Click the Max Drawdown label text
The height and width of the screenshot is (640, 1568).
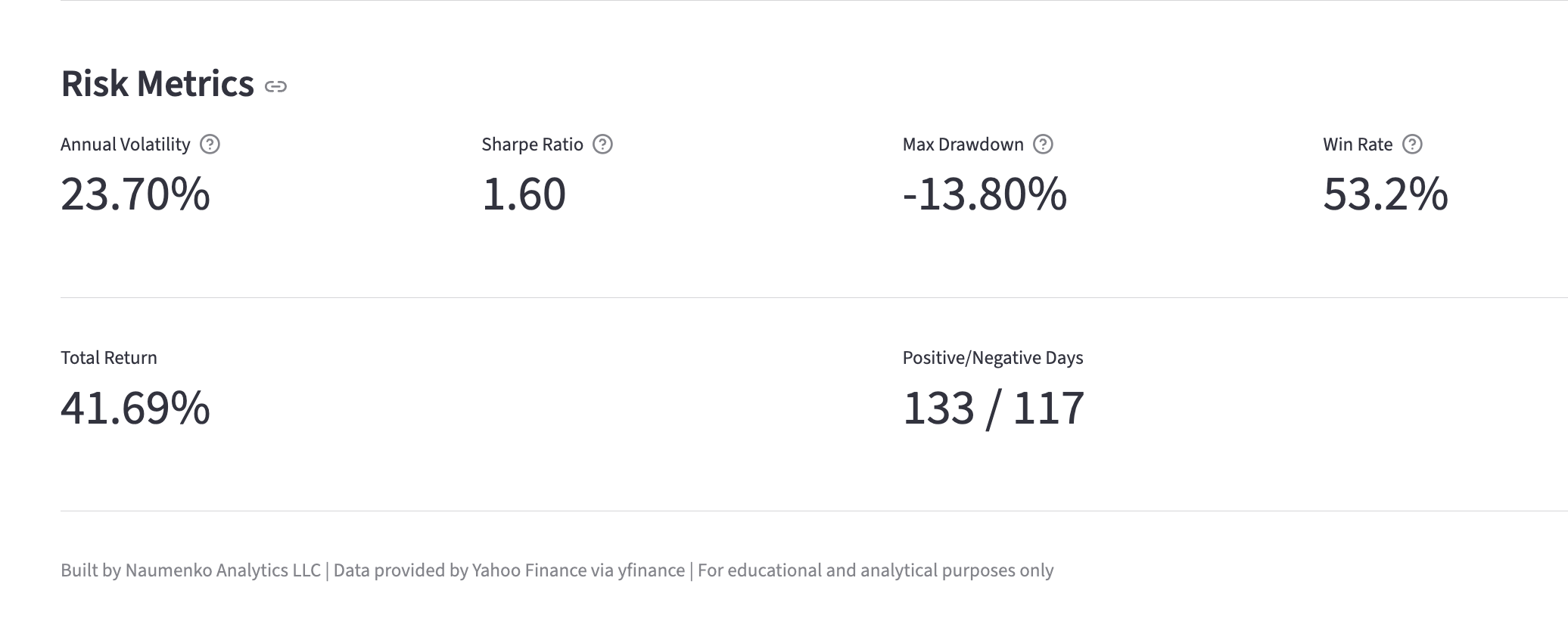(x=963, y=144)
